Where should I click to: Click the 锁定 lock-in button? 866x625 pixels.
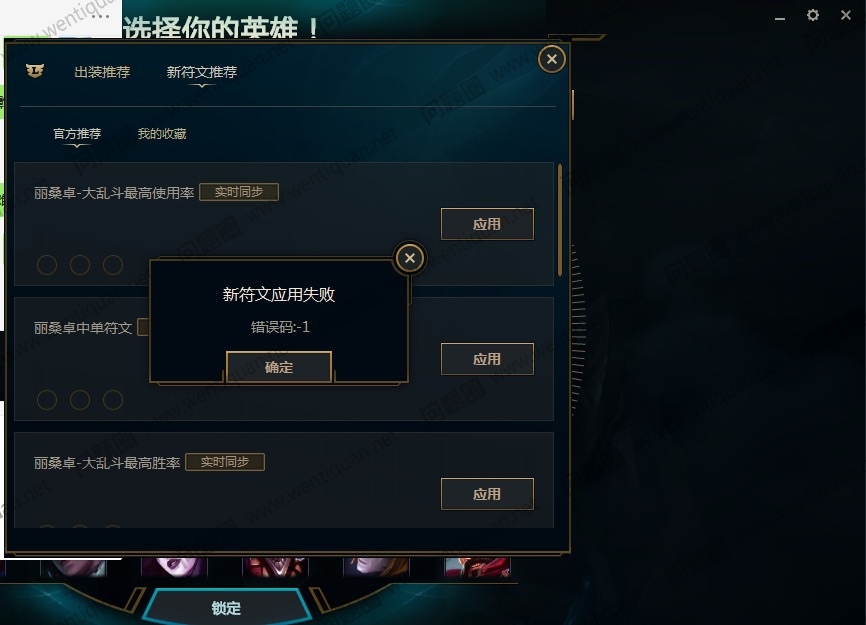coord(226,607)
